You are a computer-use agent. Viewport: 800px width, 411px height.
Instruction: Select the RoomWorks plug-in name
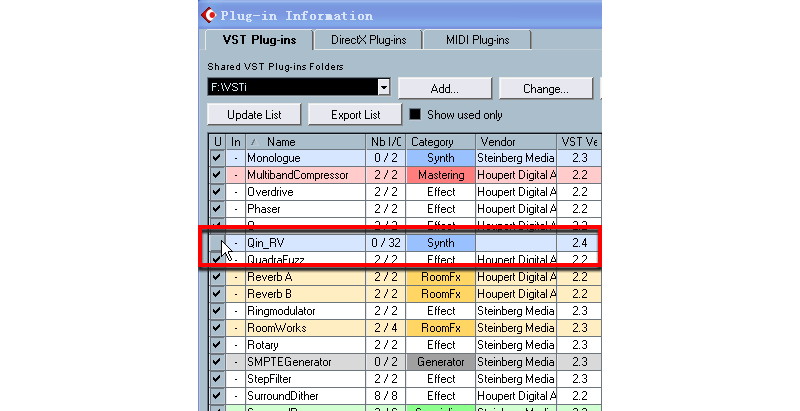coord(277,328)
